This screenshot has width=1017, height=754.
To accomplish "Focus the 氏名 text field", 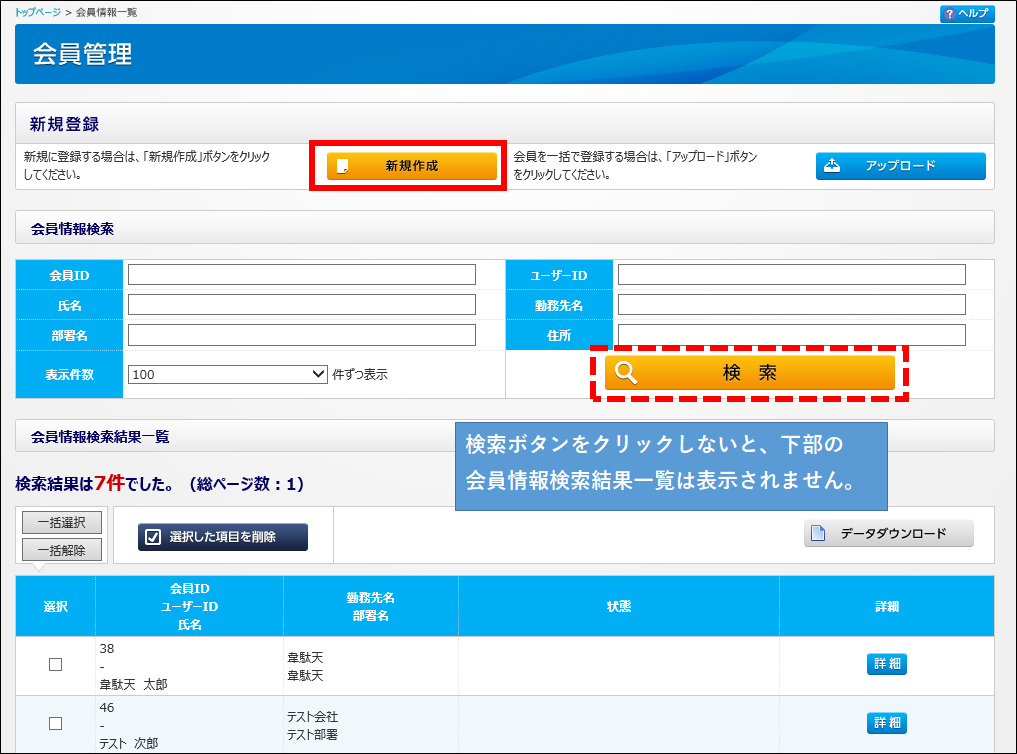I will point(301,305).
